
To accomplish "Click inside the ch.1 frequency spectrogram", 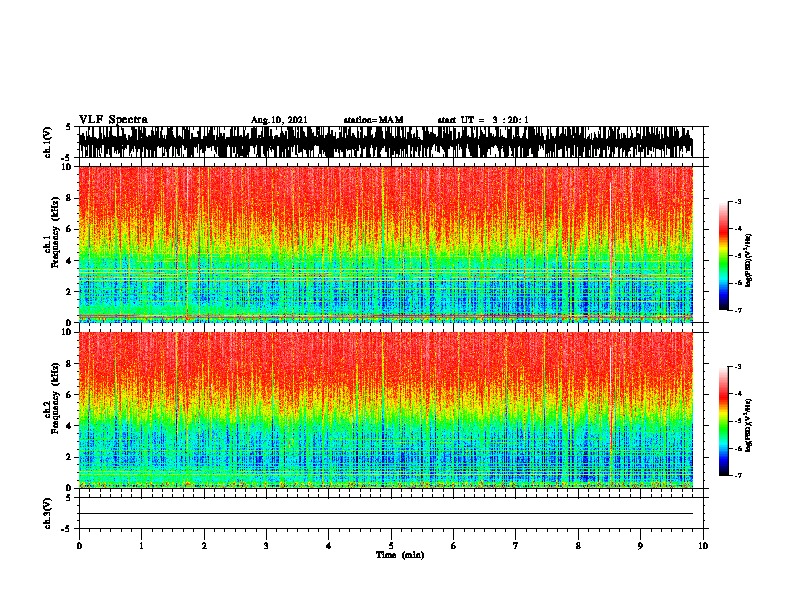I will 386,244.
